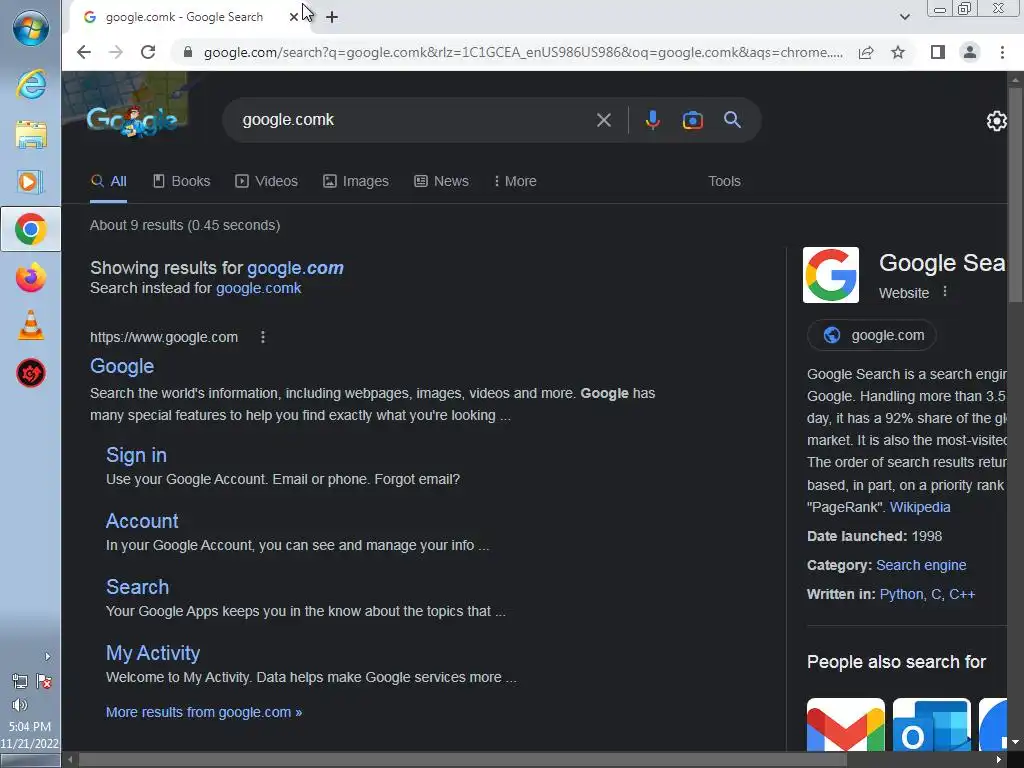Open Chrome three-dot menu
Image resolution: width=1024 pixels, height=768 pixels.
(x=1002, y=52)
